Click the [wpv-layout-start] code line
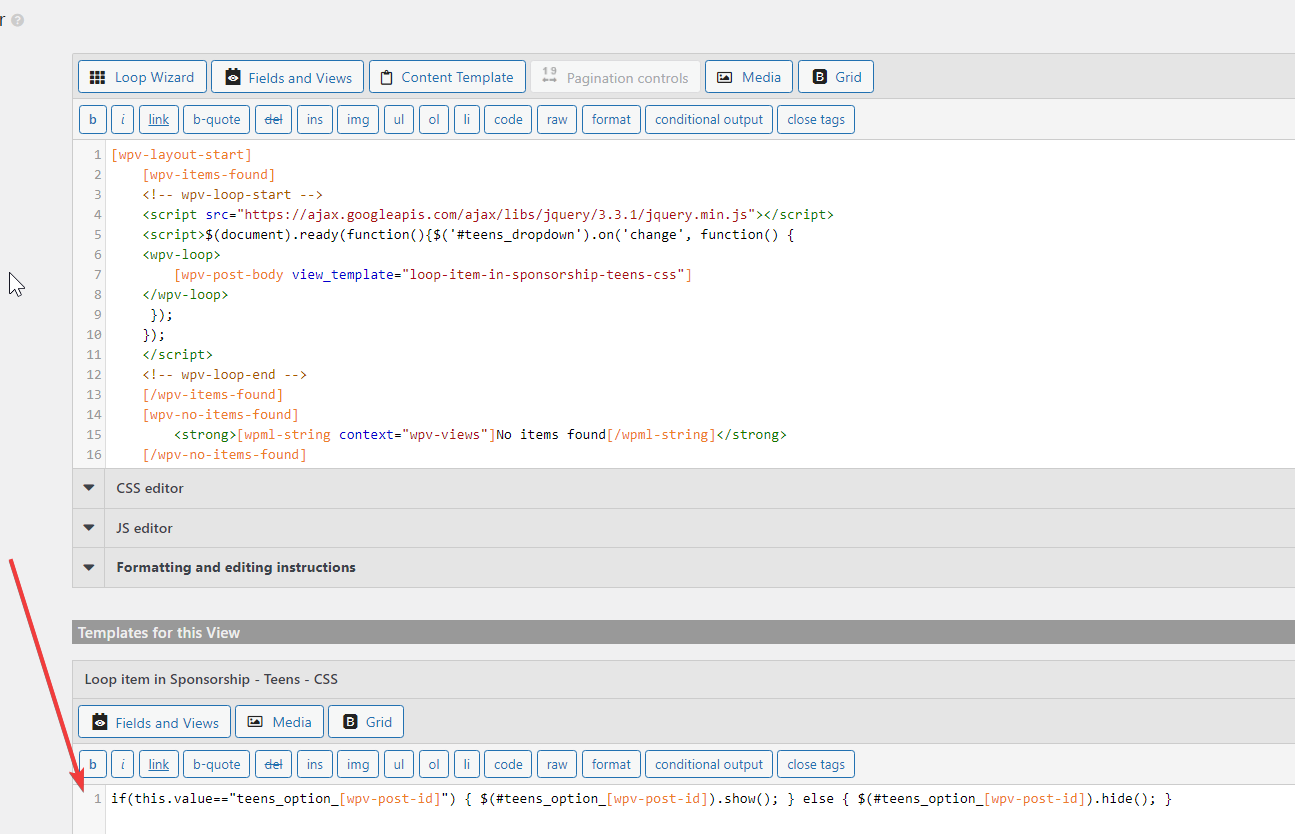1295x834 pixels. pos(181,155)
